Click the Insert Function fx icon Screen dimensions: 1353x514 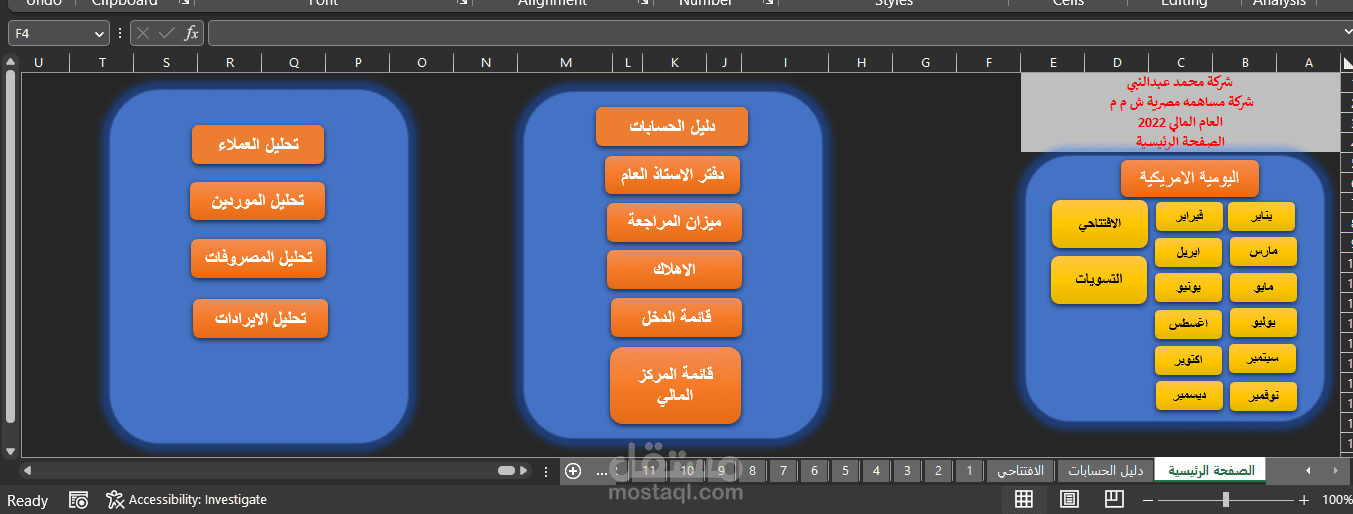coord(191,33)
